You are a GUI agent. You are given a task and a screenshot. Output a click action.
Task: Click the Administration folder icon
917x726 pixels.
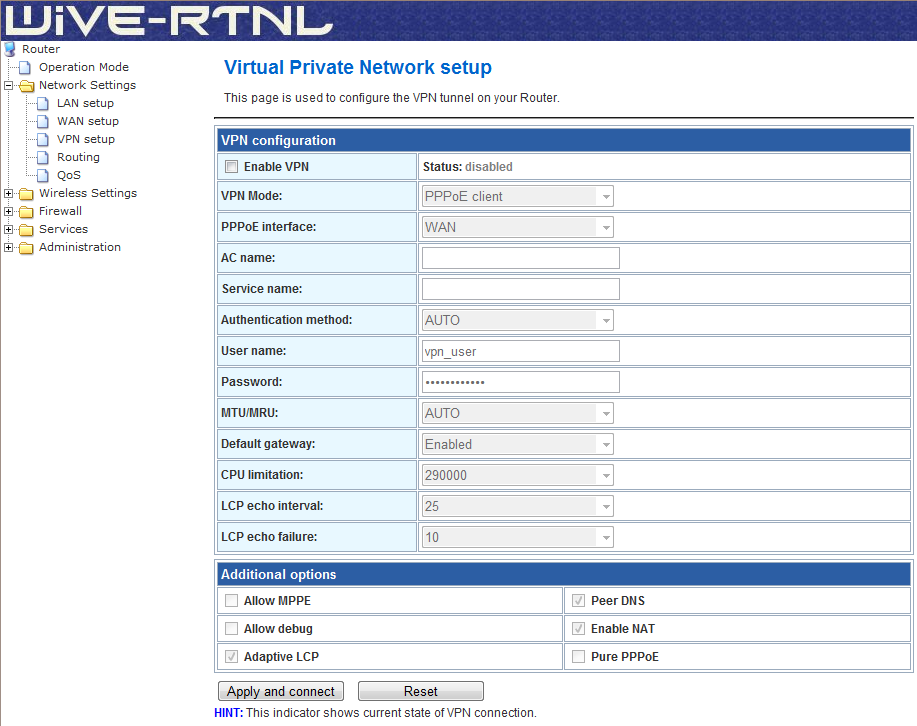(x=27, y=248)
